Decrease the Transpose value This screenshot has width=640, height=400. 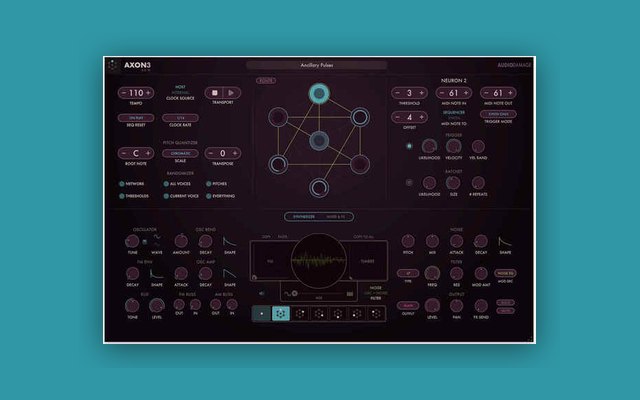211,153
